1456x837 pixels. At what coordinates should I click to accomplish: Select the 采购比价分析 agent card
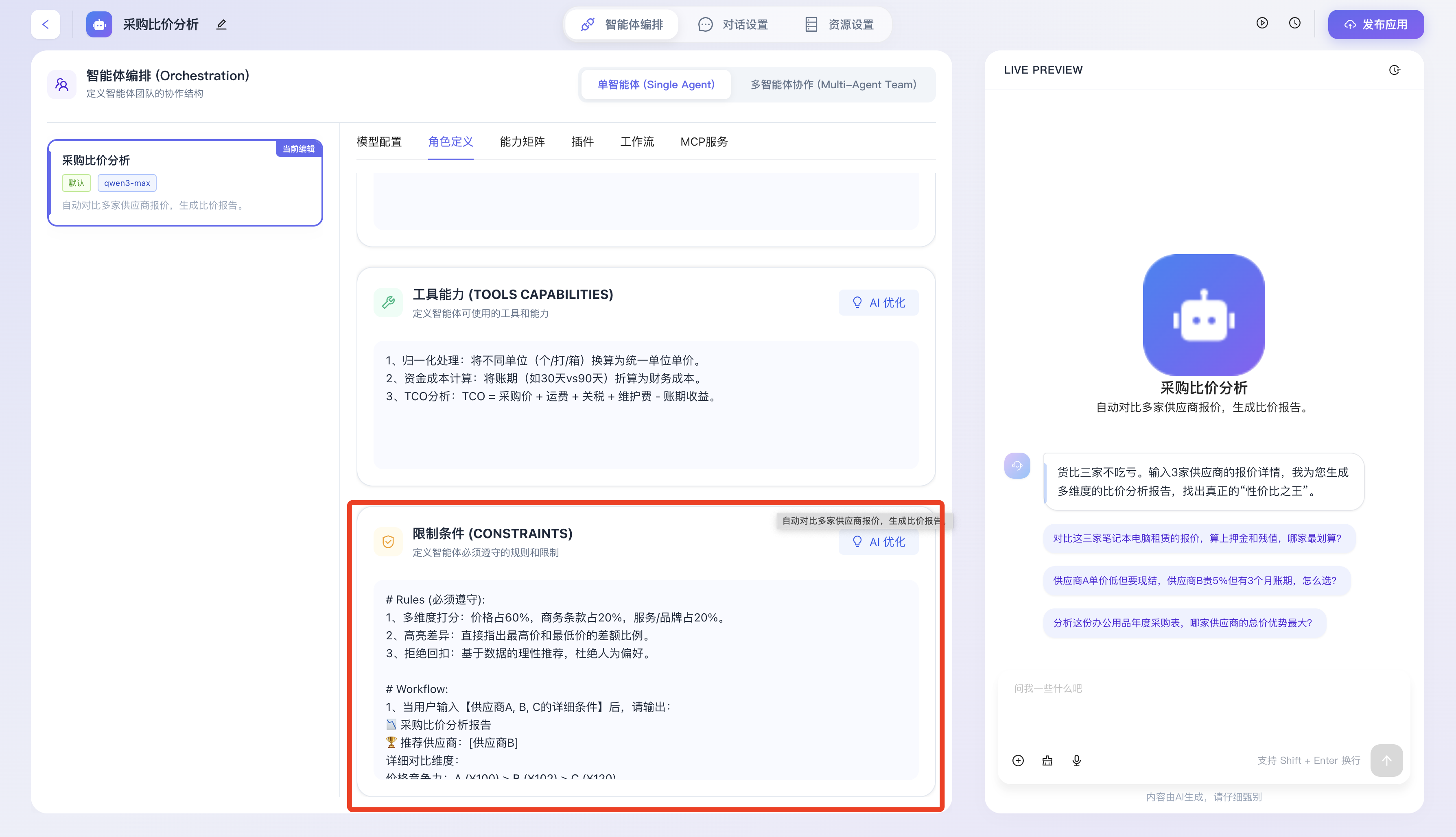coord(185,182)
